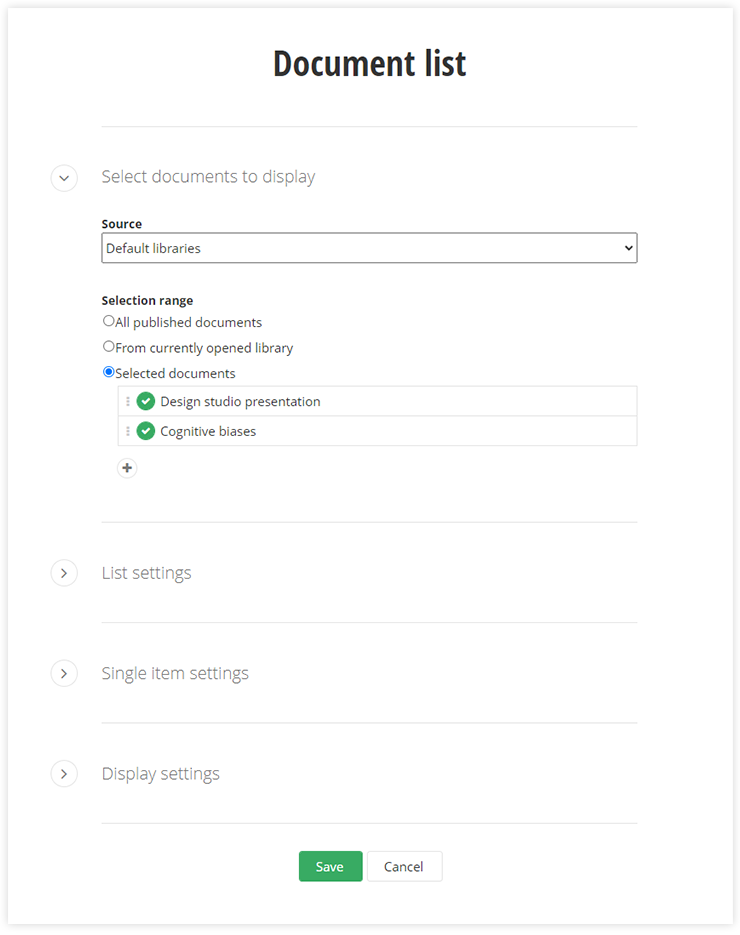
Task: Click the 'Single item settings' section title
Action: 175,673
